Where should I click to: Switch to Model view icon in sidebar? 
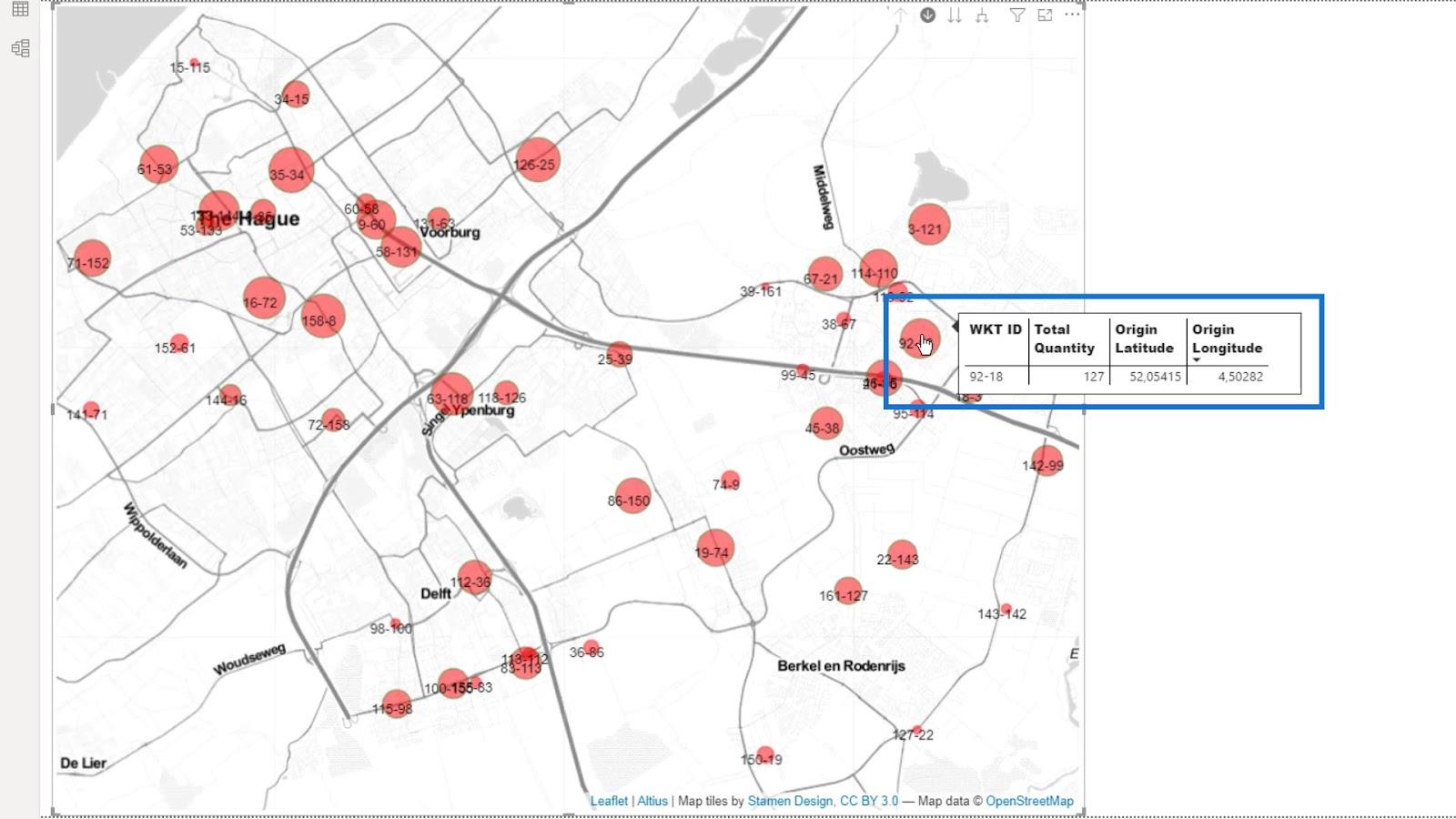[20, 48]
